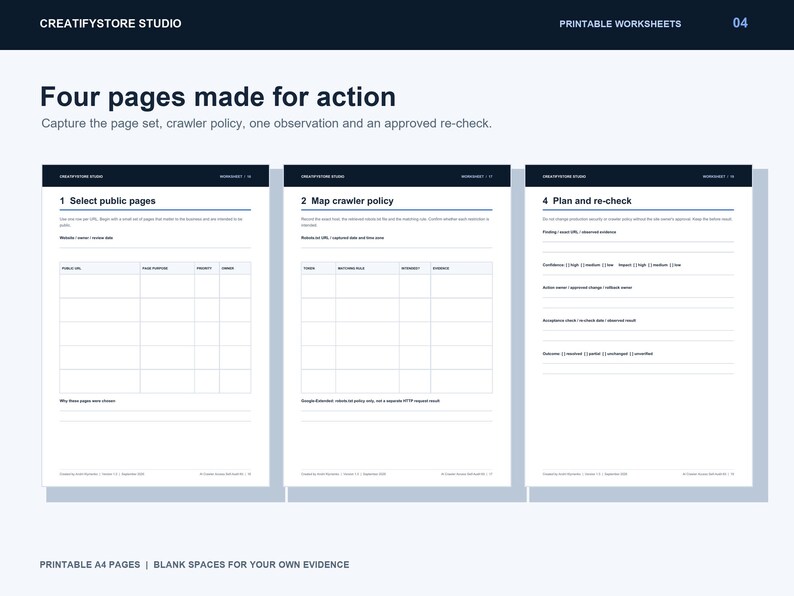The height and width of the screenshot is (596, 794).
Task: Click the 'PRINTABLE A4 PAGES' footer text
Action: click(90, 565)
